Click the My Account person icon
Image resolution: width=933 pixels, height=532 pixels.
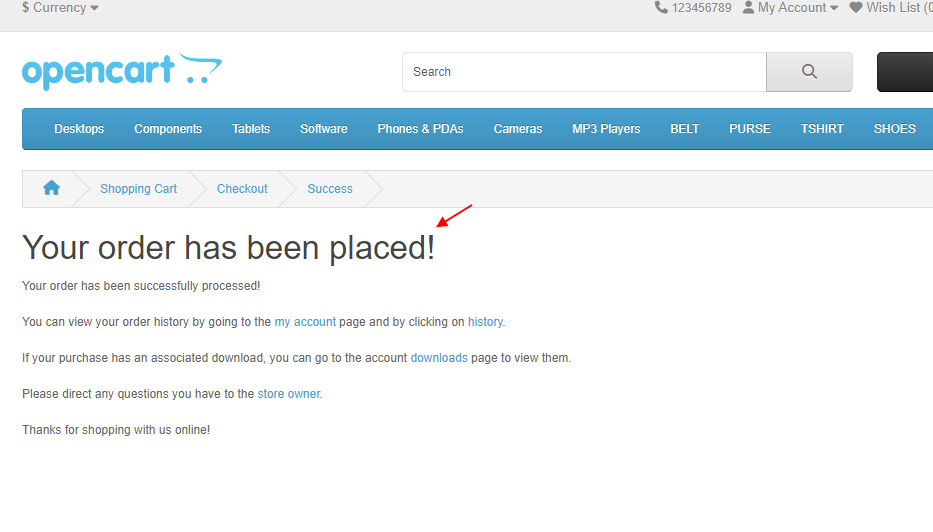pos(749,8)
